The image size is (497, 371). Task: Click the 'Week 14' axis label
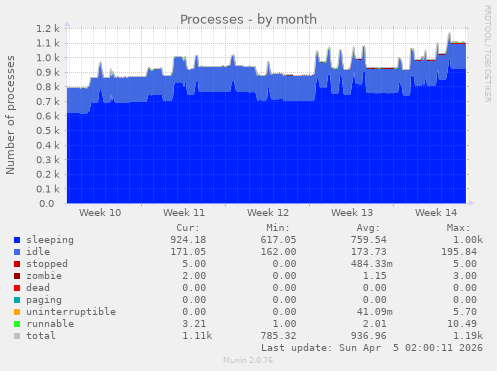(436, 213)
